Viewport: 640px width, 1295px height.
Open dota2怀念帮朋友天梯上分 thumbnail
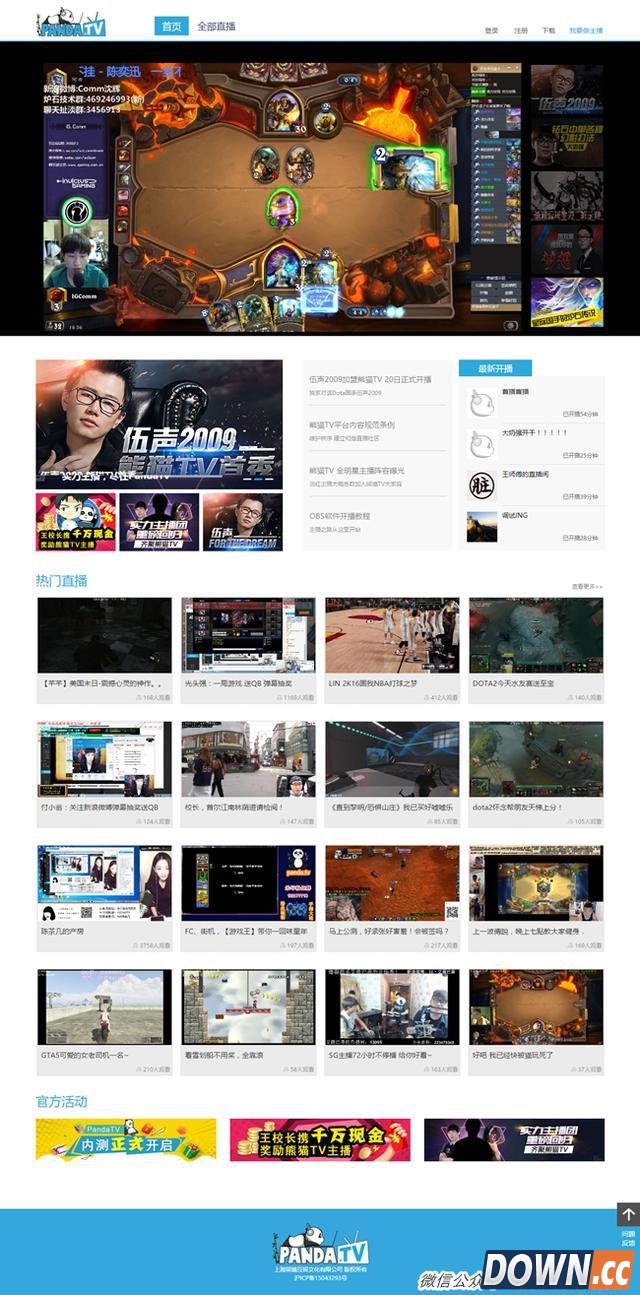[536, 759]
